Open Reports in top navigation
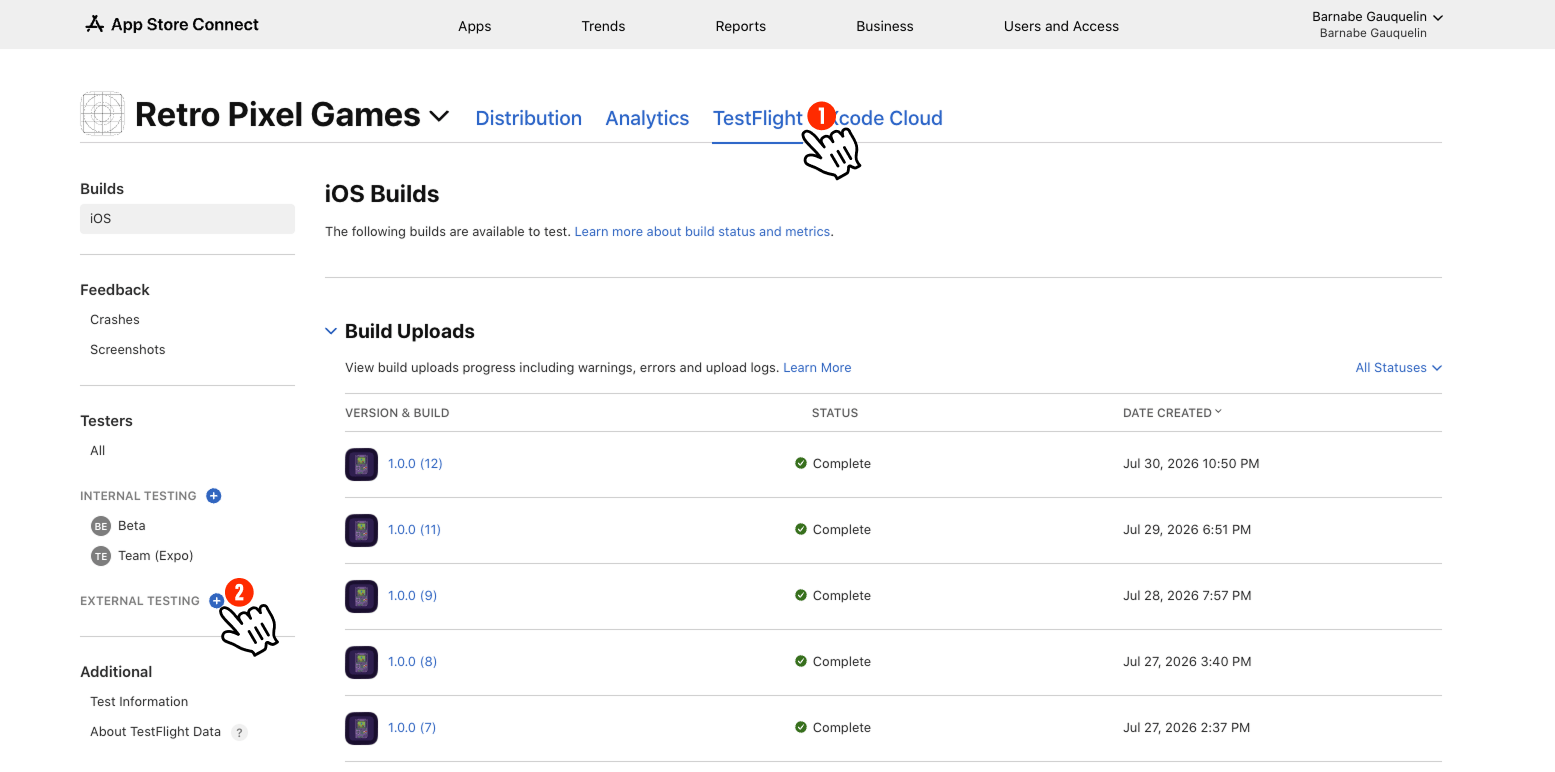This screenshot has width=1555, height=772. (741, 26)
